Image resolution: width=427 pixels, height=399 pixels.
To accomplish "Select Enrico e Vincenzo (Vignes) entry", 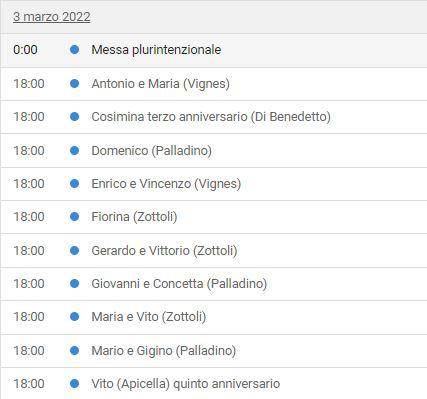I will [166, 183].
